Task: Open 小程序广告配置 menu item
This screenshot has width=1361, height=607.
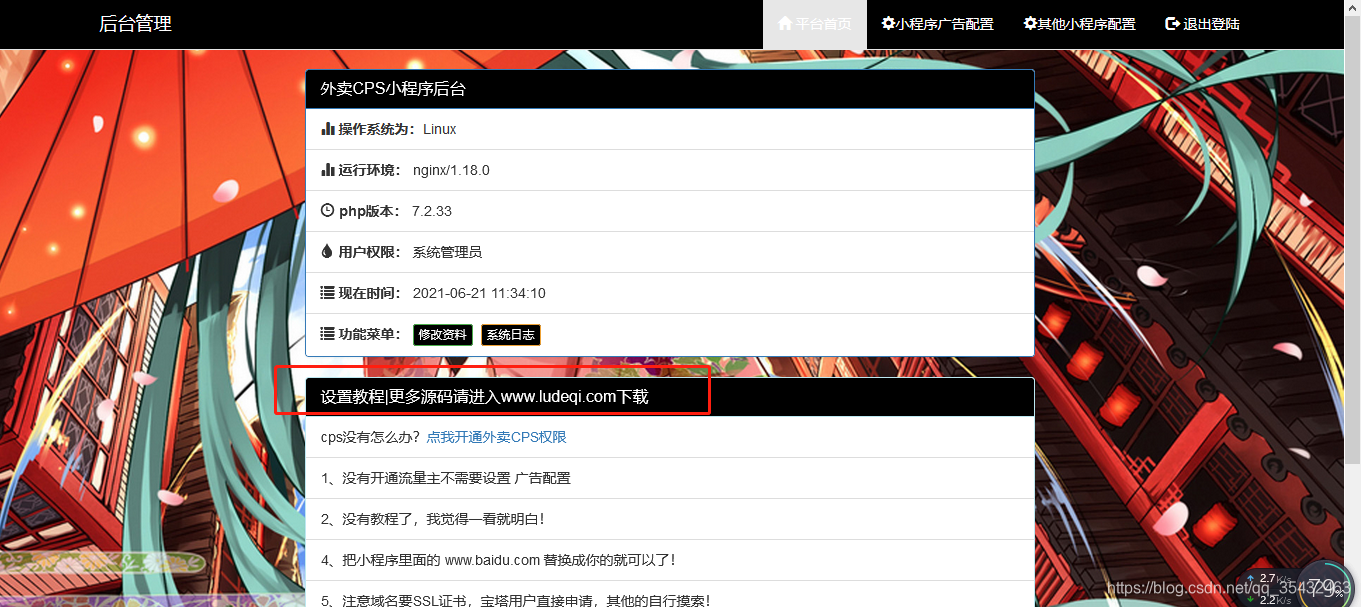Action: (x=938, y=24)
